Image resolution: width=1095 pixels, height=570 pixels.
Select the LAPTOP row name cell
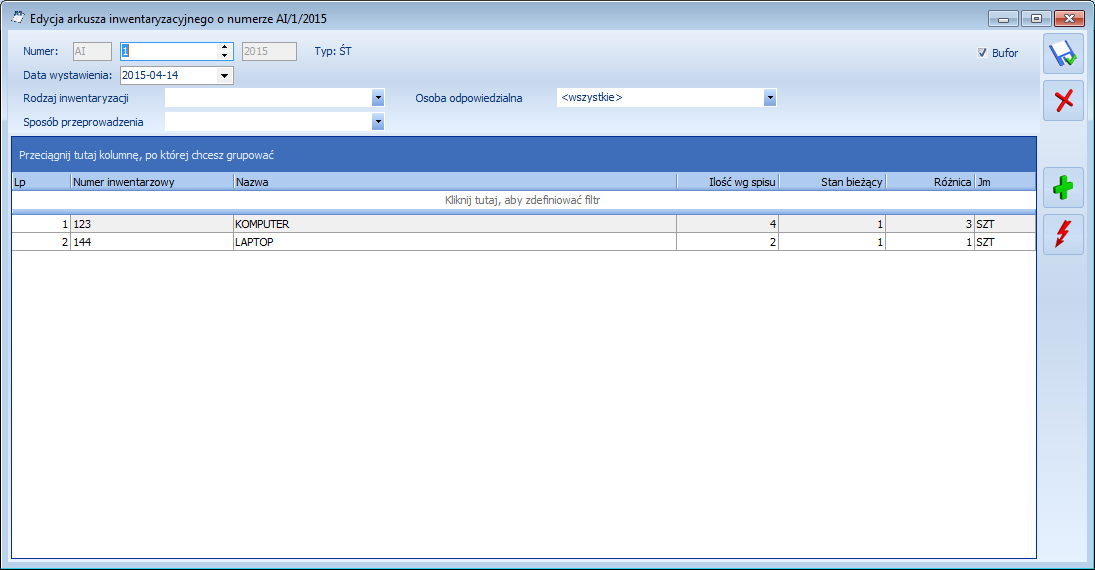455,242
